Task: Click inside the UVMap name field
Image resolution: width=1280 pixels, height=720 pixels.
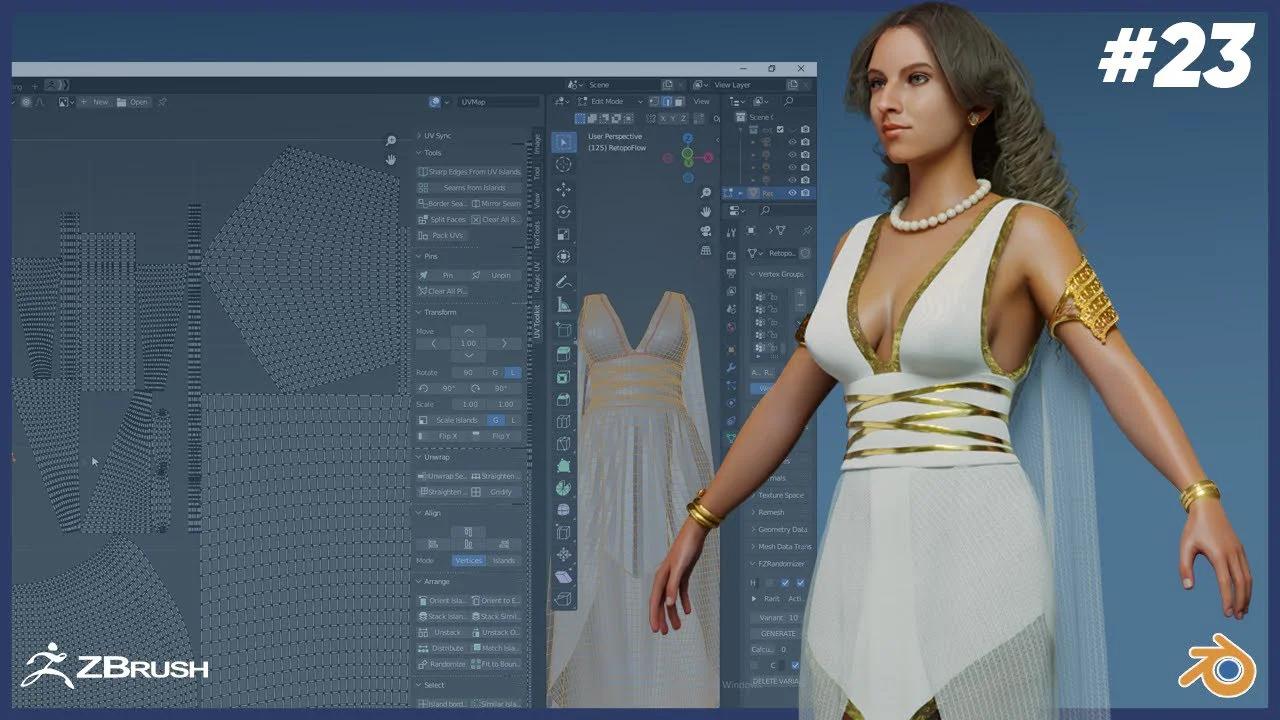Action: click(x=500, y=102)
